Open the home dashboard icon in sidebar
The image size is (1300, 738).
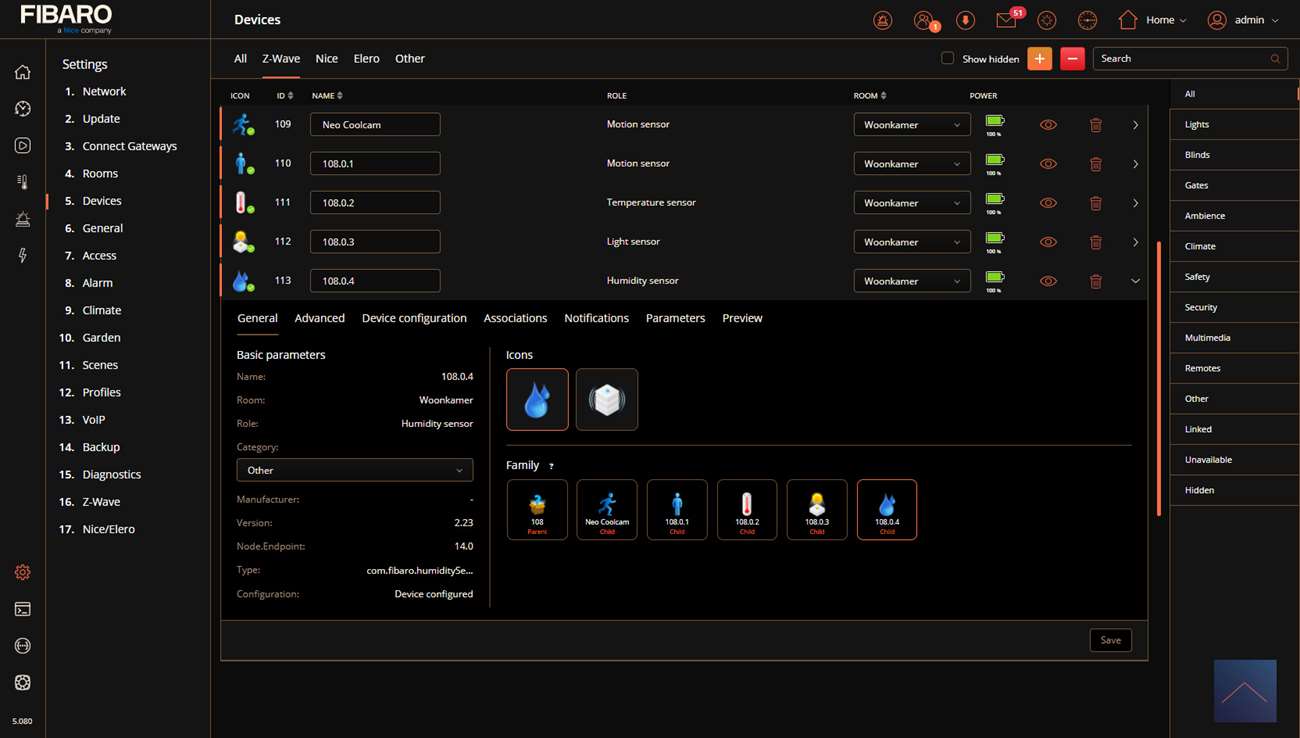click(x=22, y=72)
